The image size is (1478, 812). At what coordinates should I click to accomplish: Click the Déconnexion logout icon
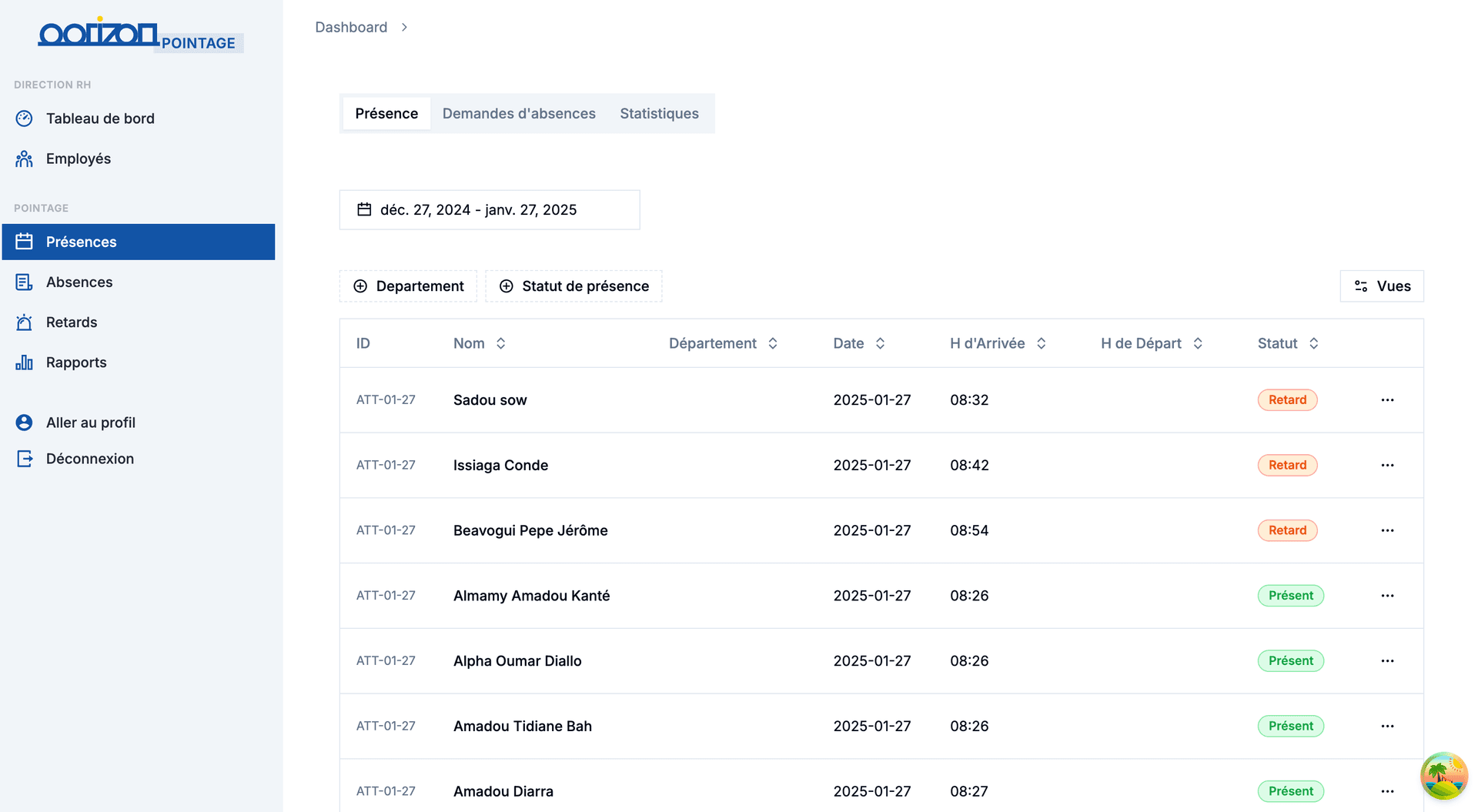coord(24,458)
